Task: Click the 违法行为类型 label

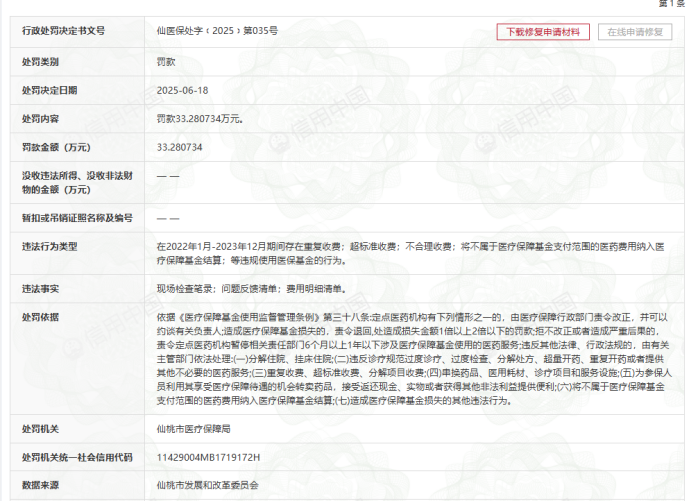Action: click(50, 246)
